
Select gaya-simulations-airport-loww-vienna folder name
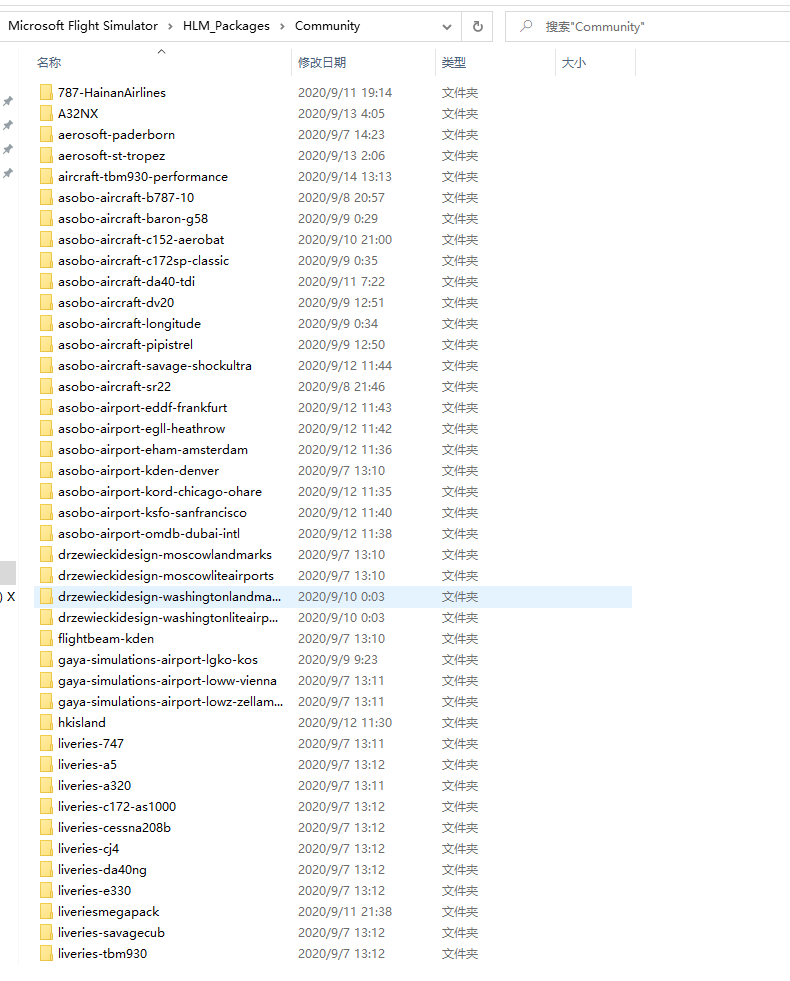click(167, 681)
